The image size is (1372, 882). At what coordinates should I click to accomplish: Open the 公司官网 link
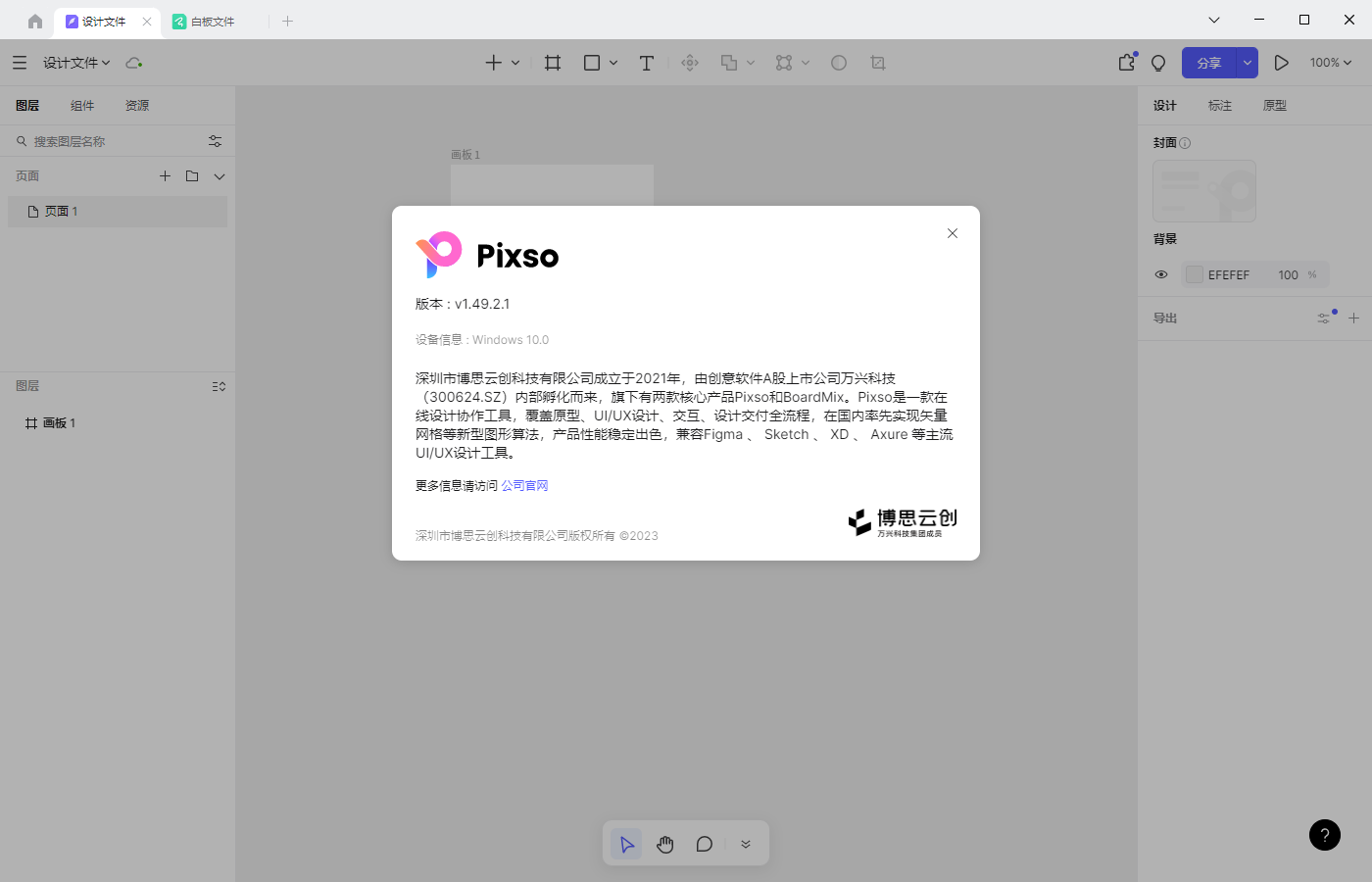pos(525,486)
